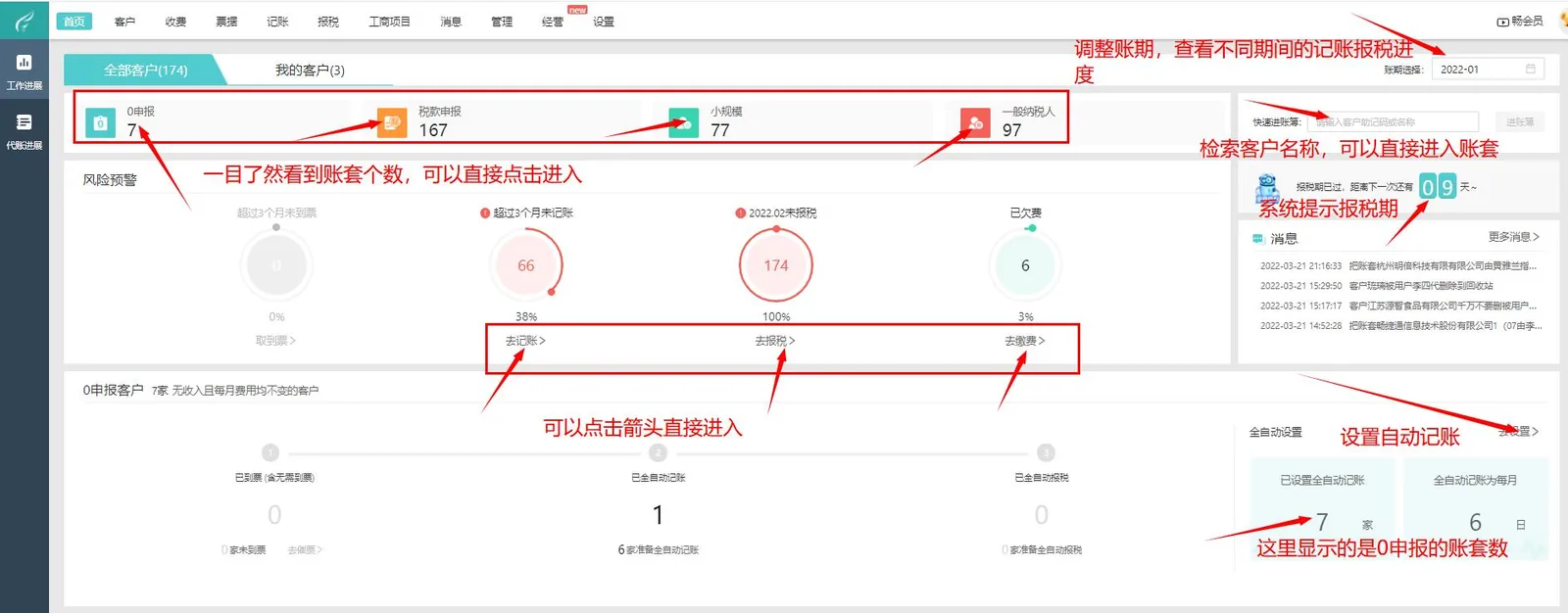Screen dimensions: 1568x613
Task: Click the 去催票 link
Action: pos(305,550)
